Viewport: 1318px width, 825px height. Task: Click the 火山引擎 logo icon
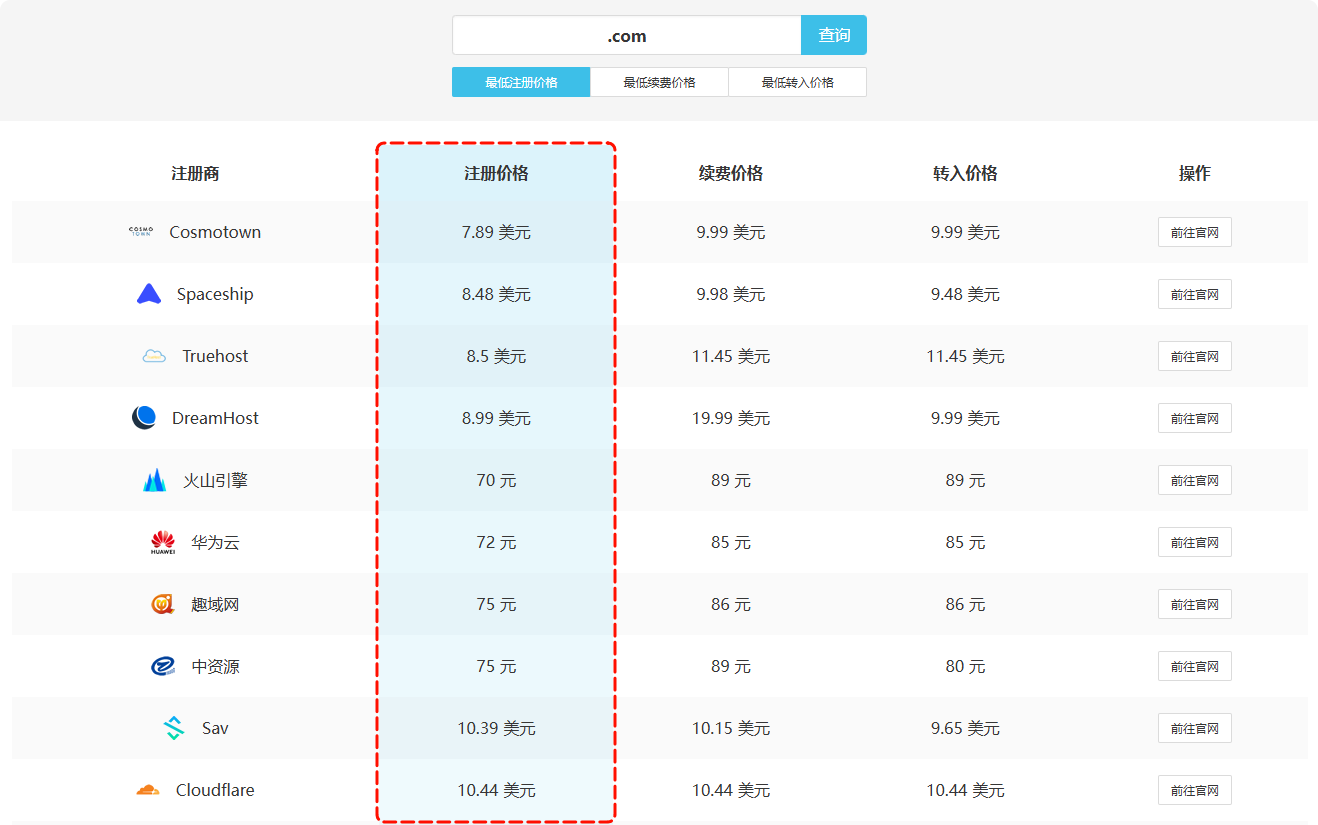(154, 481)
